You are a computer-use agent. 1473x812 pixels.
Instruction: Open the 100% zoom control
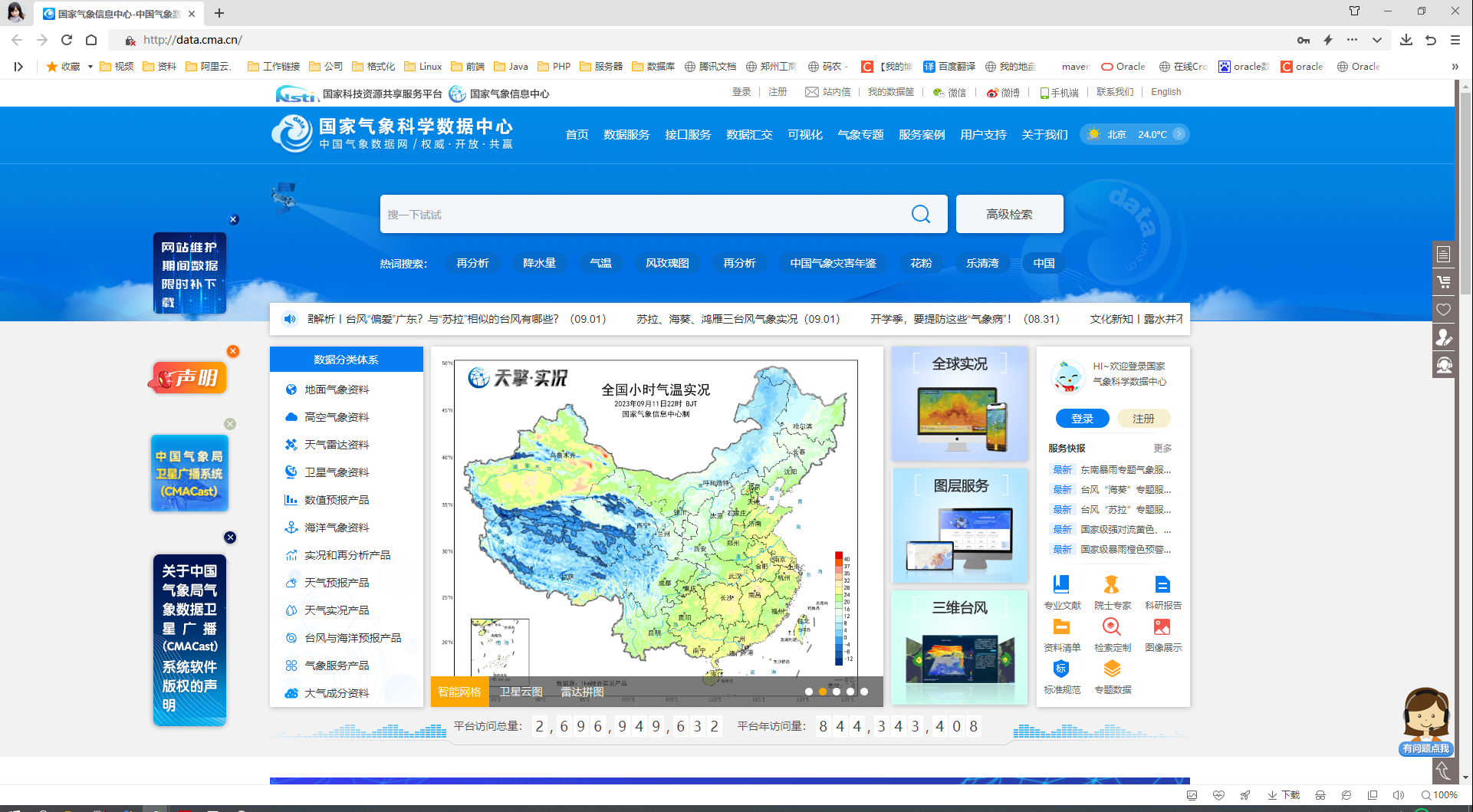tap(1439, 795)
